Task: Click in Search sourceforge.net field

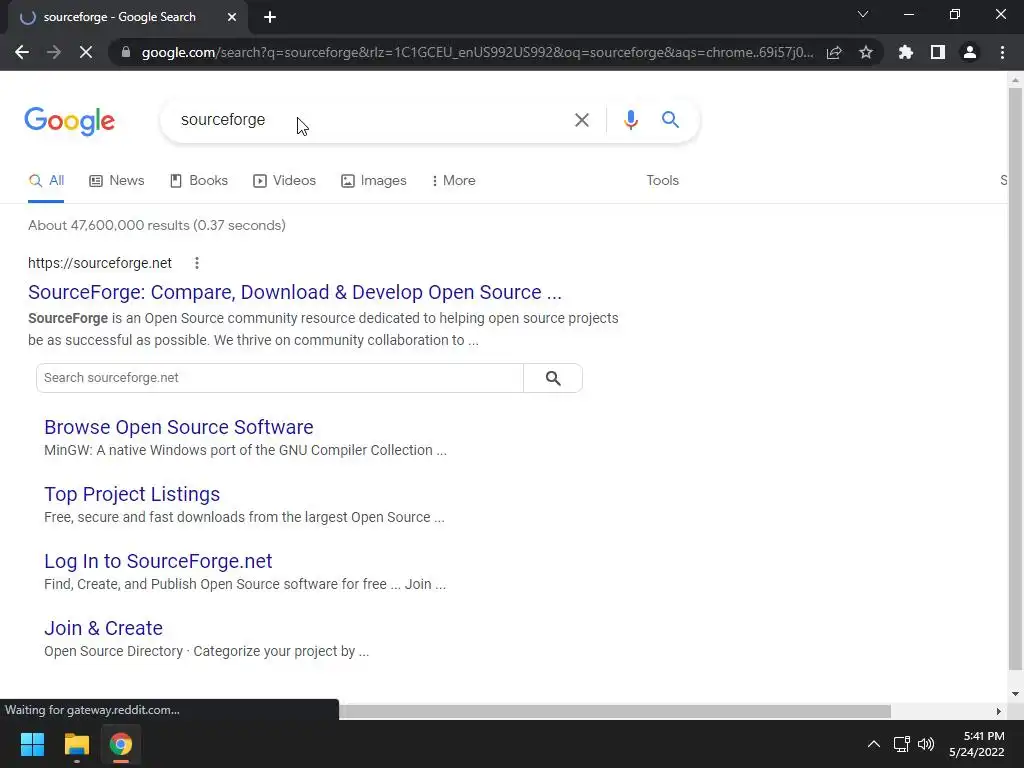Action: (280, 378)
